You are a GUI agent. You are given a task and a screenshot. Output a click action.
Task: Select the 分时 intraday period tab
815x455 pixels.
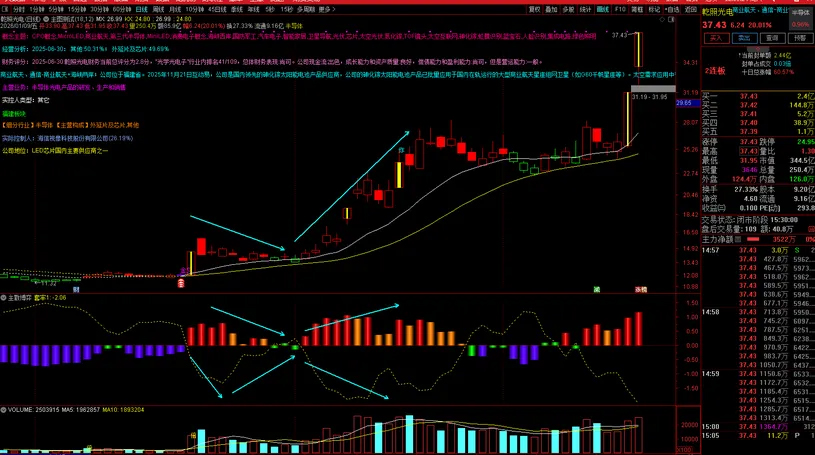pos(19,9)
